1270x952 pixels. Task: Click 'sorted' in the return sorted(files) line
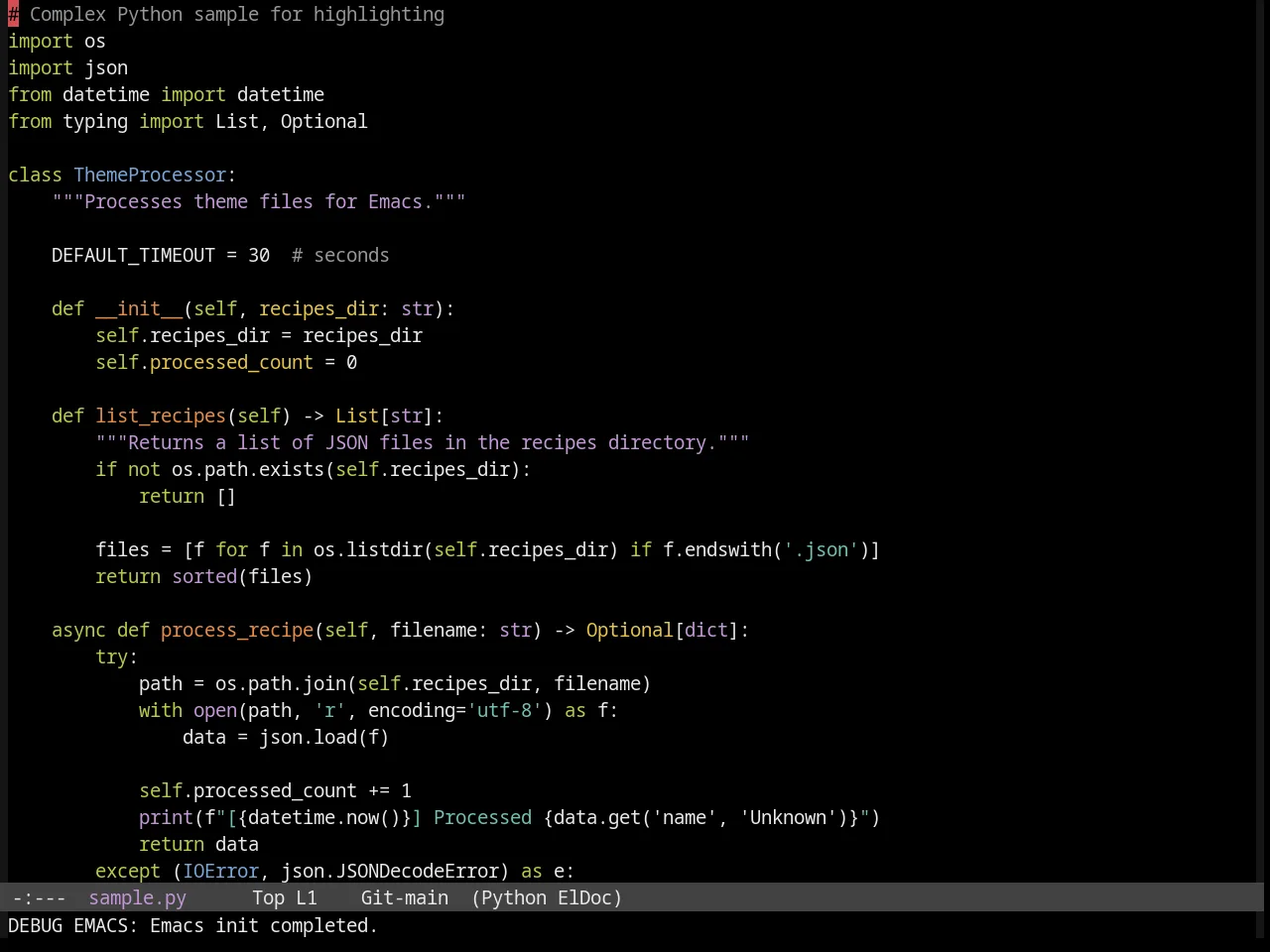click(204, 576)
